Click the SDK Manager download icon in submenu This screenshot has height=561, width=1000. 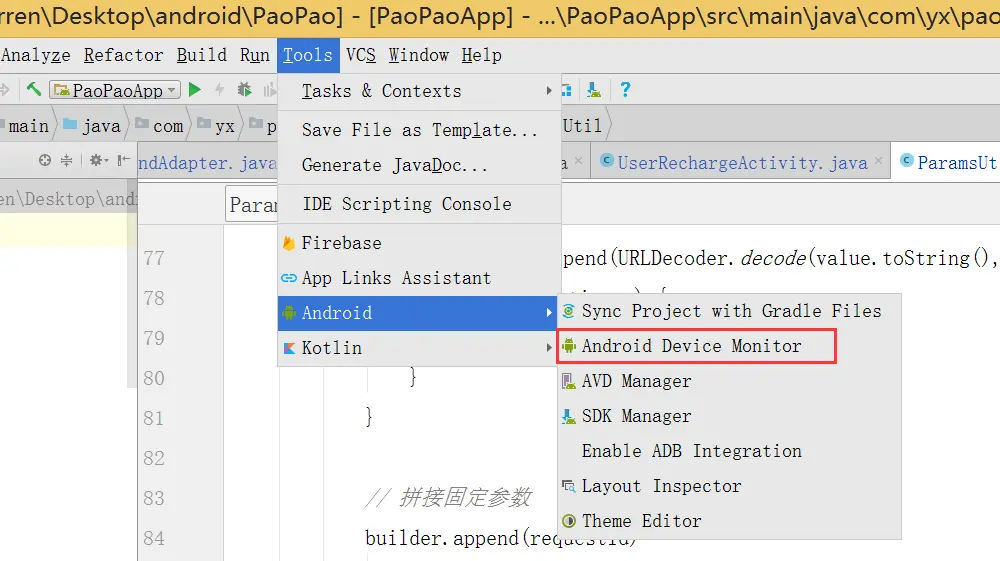[568, 416]
